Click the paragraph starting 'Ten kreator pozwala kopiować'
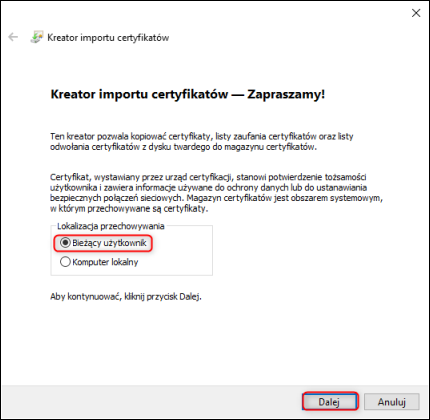The width and height of the screenshot is (430, 420). pyautogui.click(x=202, y=141)
